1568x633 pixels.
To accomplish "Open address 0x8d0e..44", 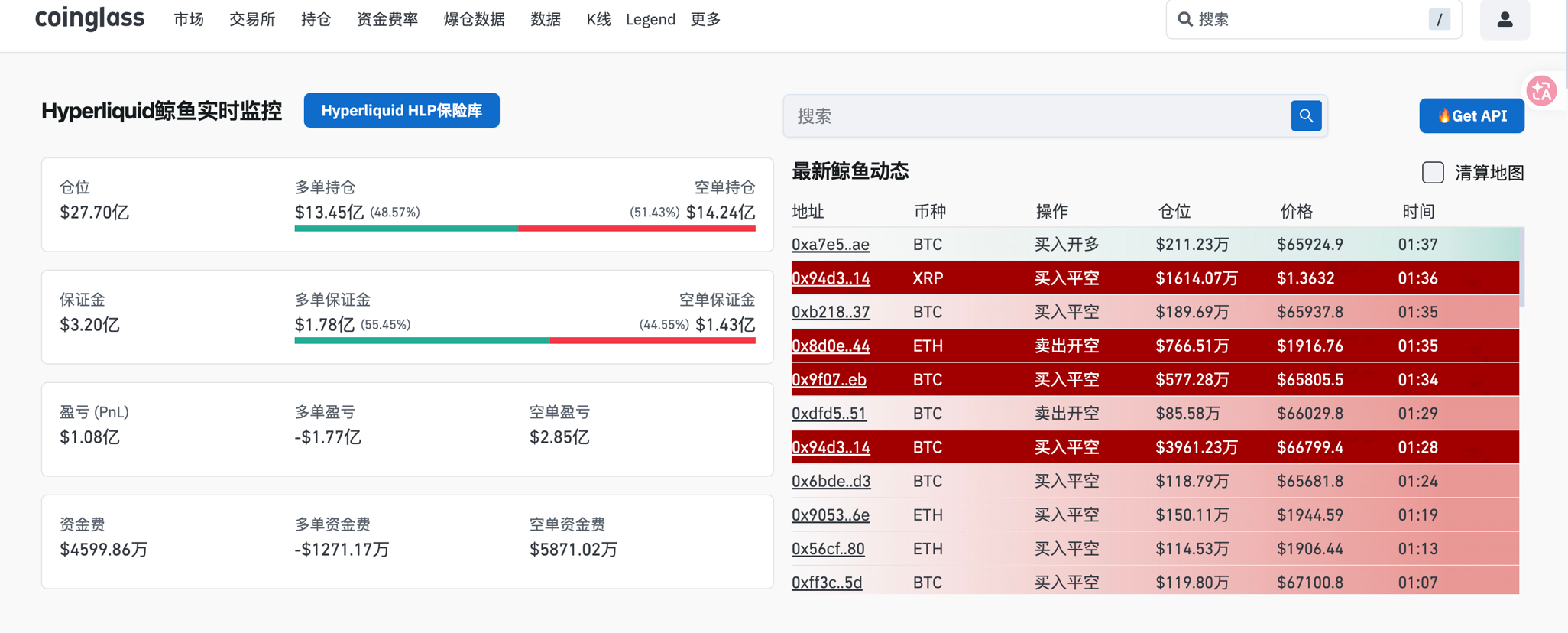I will tap(831, 346).
